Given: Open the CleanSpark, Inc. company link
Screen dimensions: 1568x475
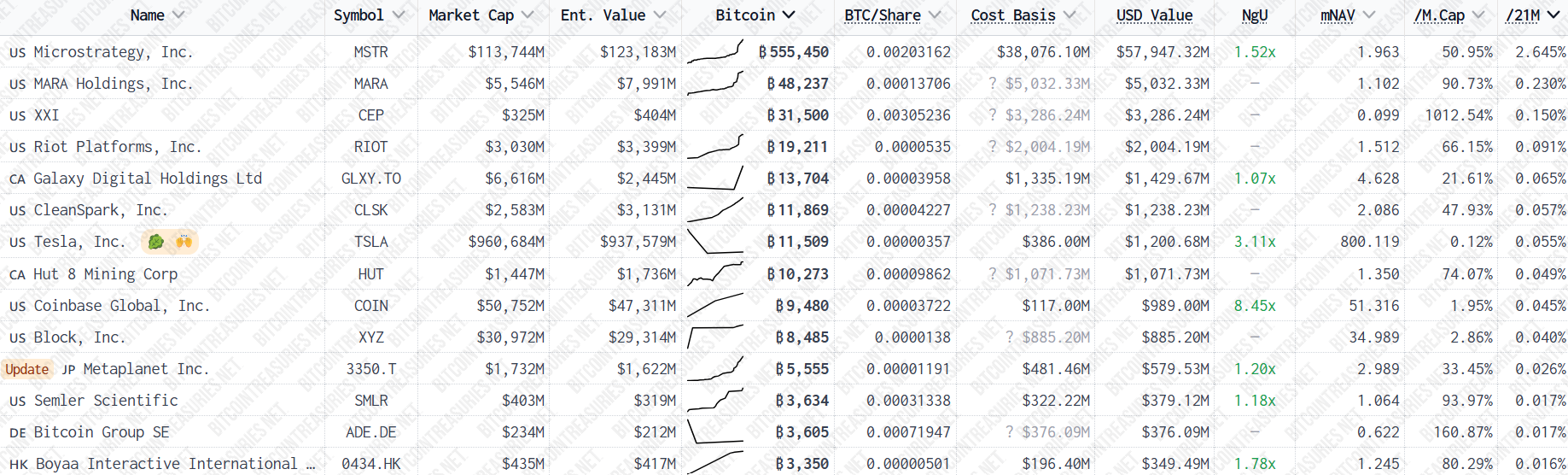Looking at the screenshot, I should pos(101,210).
